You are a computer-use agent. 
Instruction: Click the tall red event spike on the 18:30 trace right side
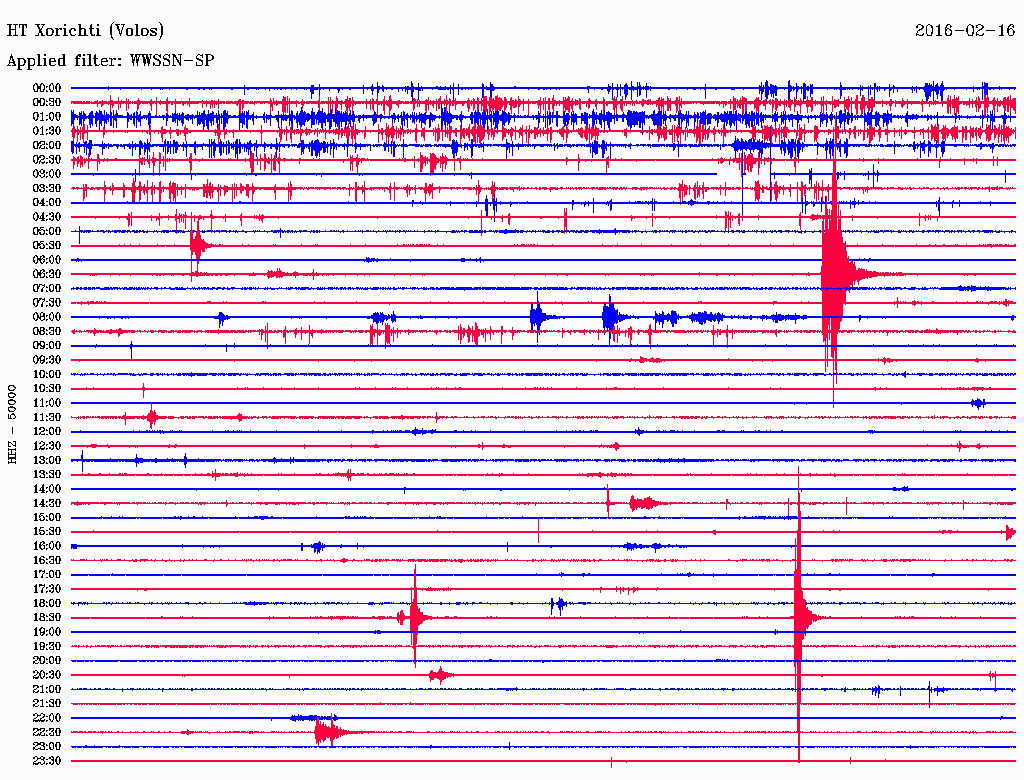click(x=799, y=617)
